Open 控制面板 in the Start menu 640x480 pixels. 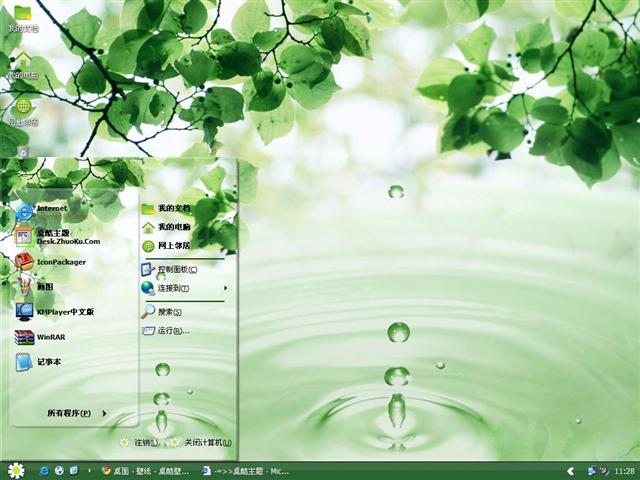click(x=176, y=269)
